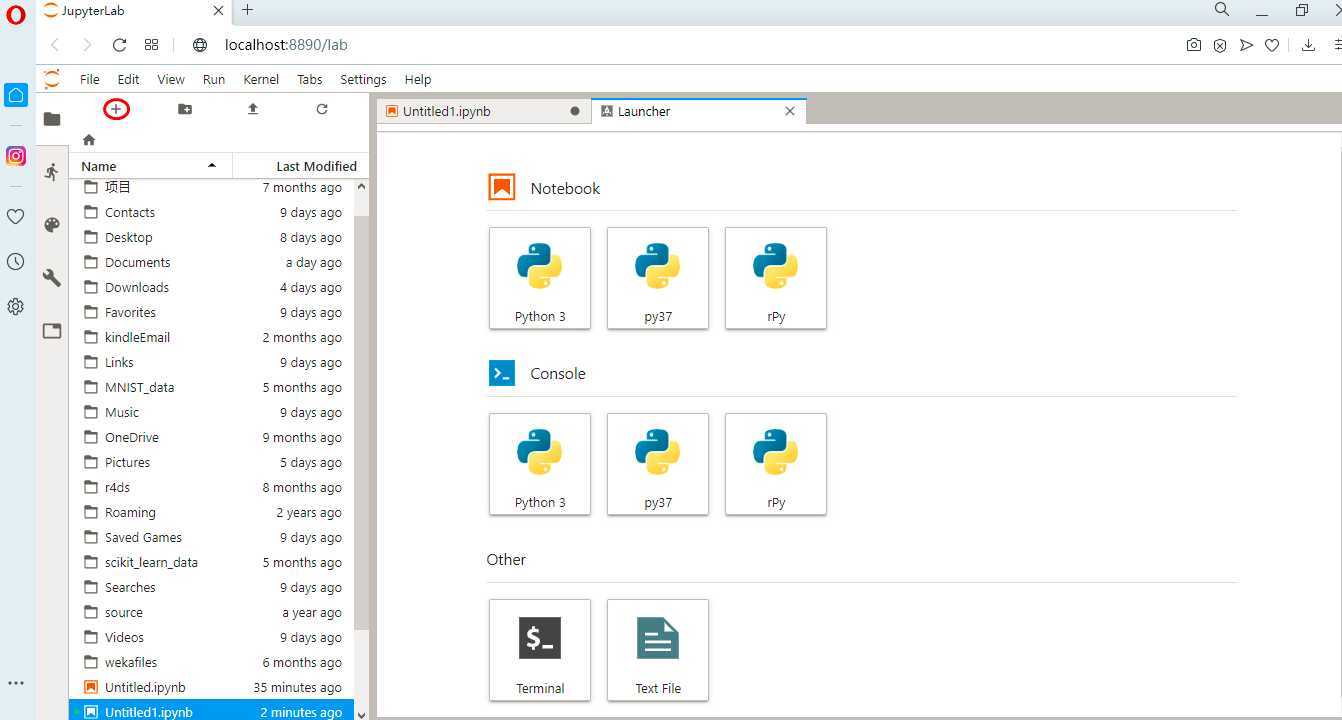This screenshot has height=720, width=1342.
Task: Select the Pictures folder
Action: click(x=212, y=462)
